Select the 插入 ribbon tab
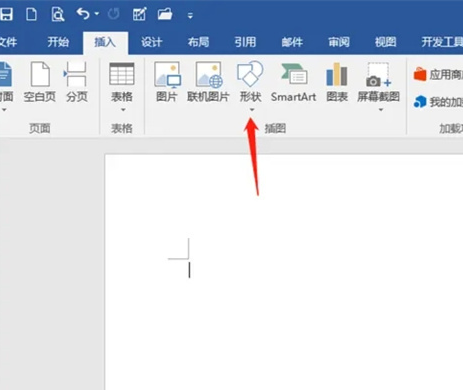The width and height of the screenshot is (463, 390). [105, 42]
